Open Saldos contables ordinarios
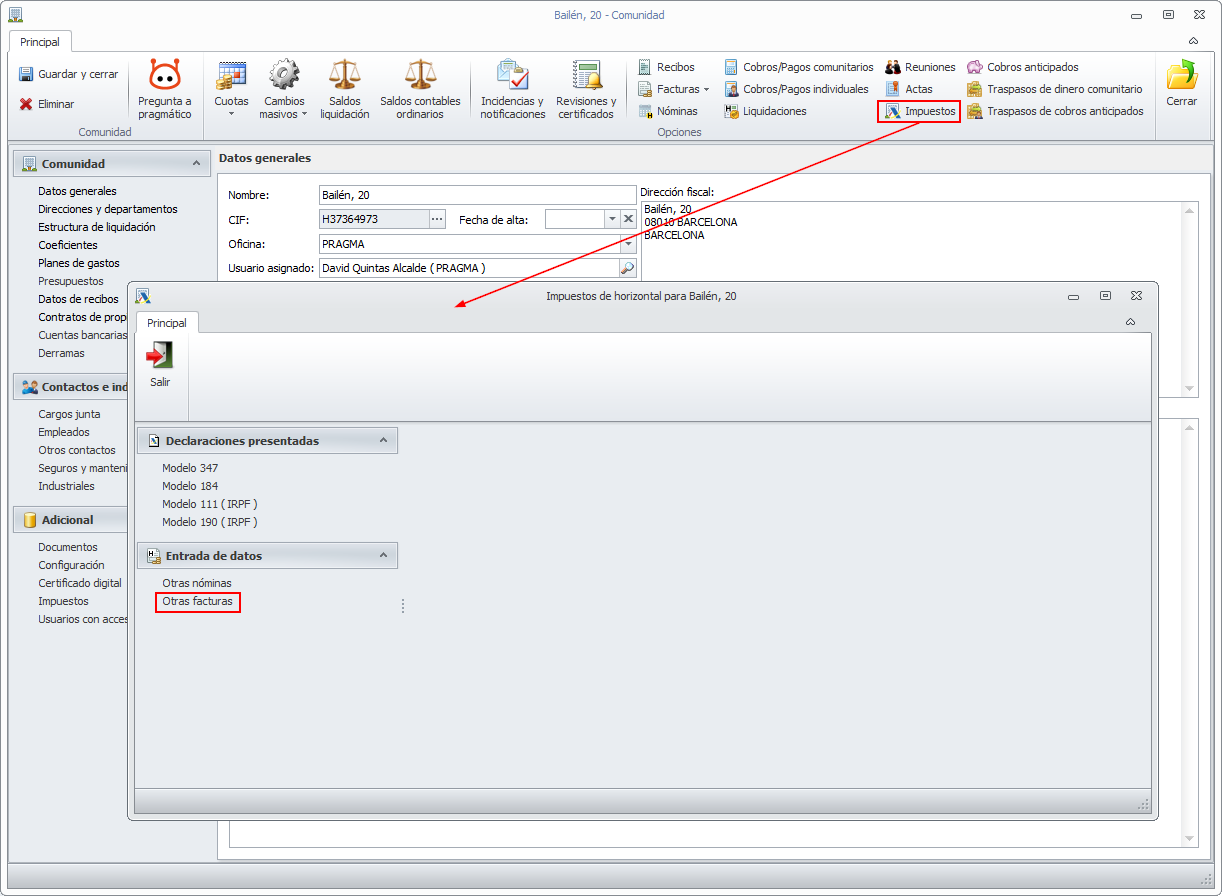The height and width of the screenshot is (896, 1222). click(x=420, y=90)
